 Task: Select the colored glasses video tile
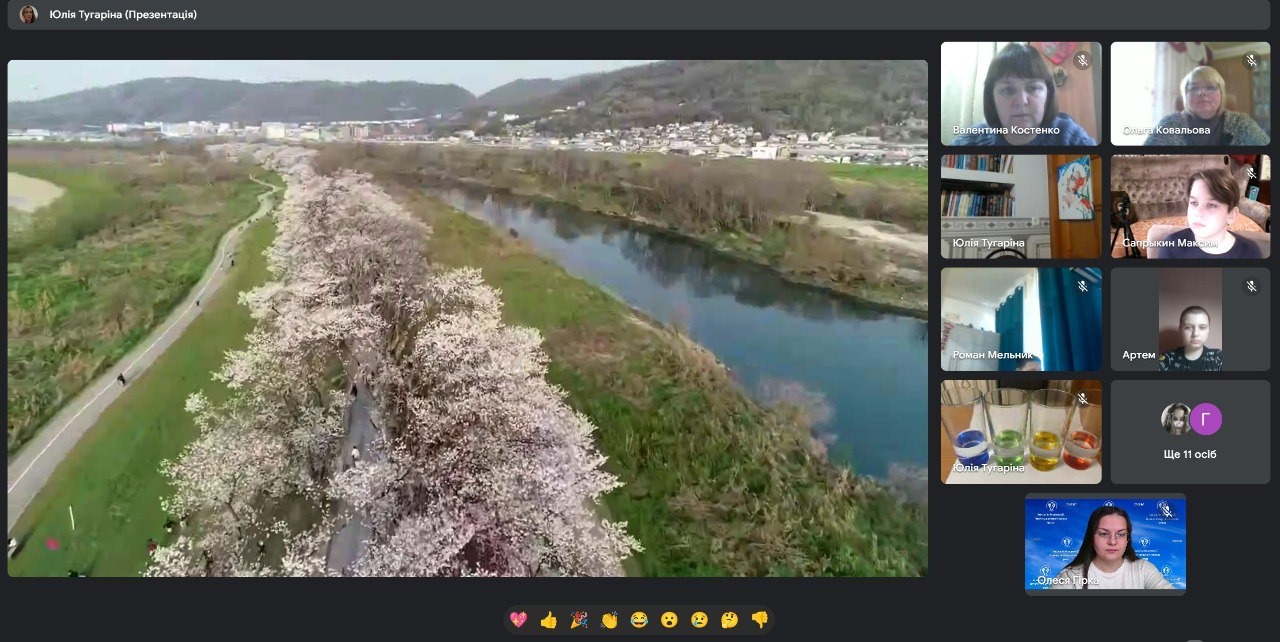1021,432
